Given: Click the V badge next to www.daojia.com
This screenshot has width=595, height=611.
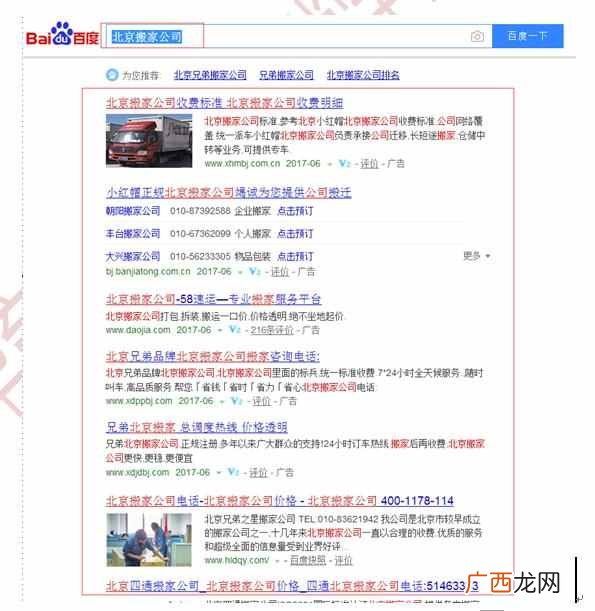Looking at the screenshot, I should [235, 330].
